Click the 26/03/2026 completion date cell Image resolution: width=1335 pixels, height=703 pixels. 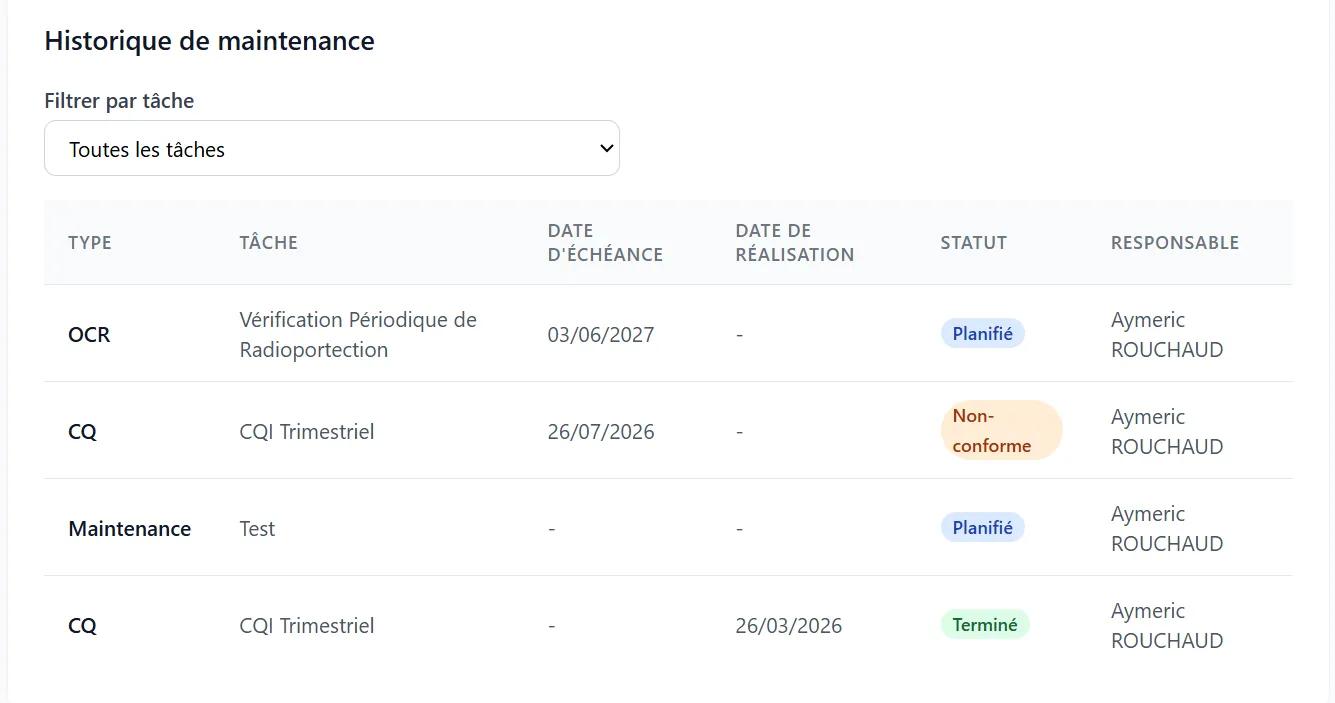789,626
